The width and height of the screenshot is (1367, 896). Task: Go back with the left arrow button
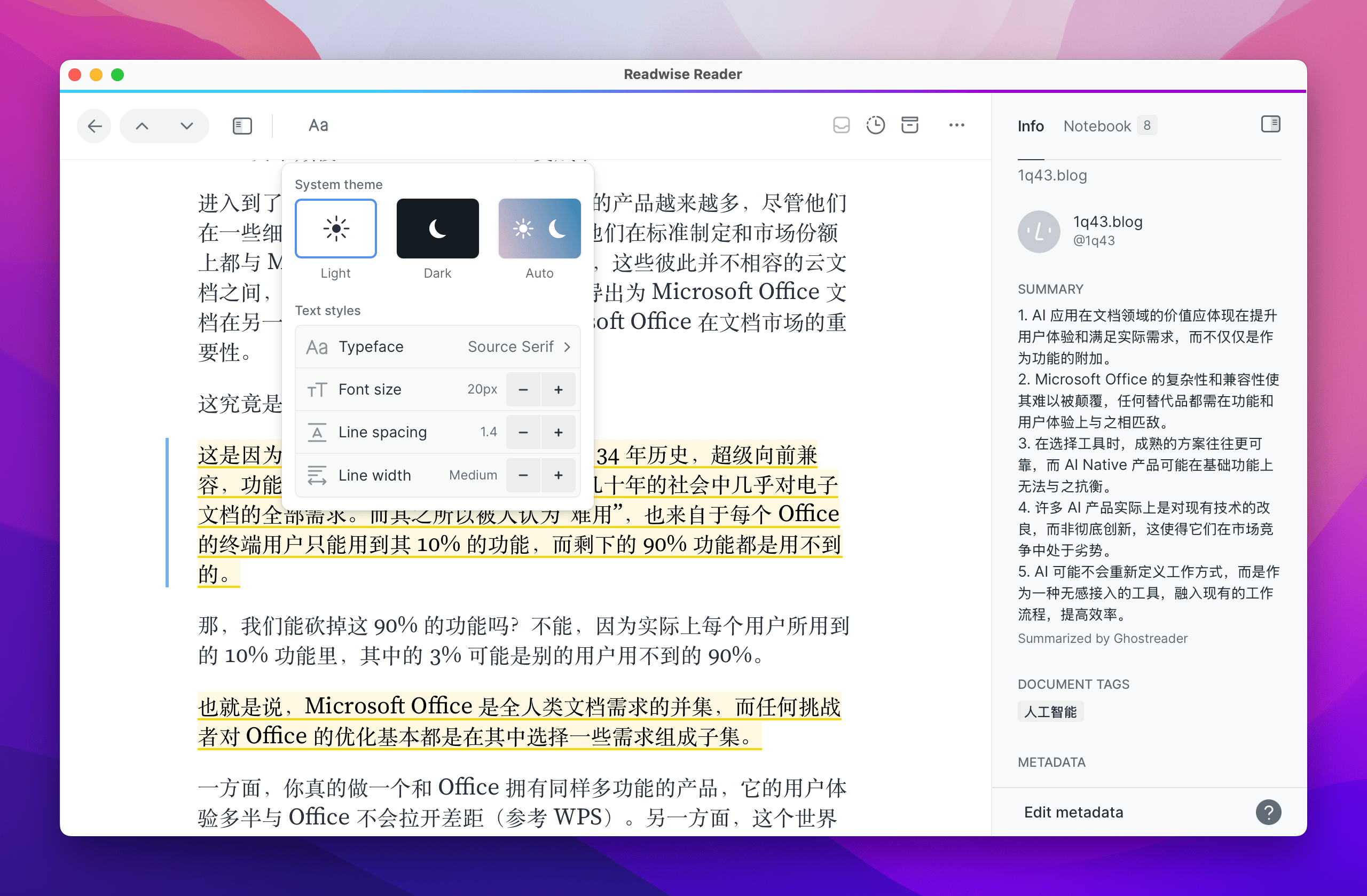coord(95,126)
